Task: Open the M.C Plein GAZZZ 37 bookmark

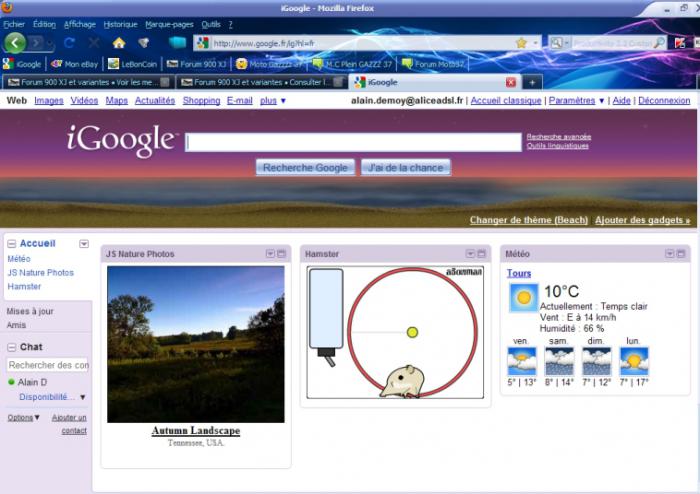Action: (352, 64)
